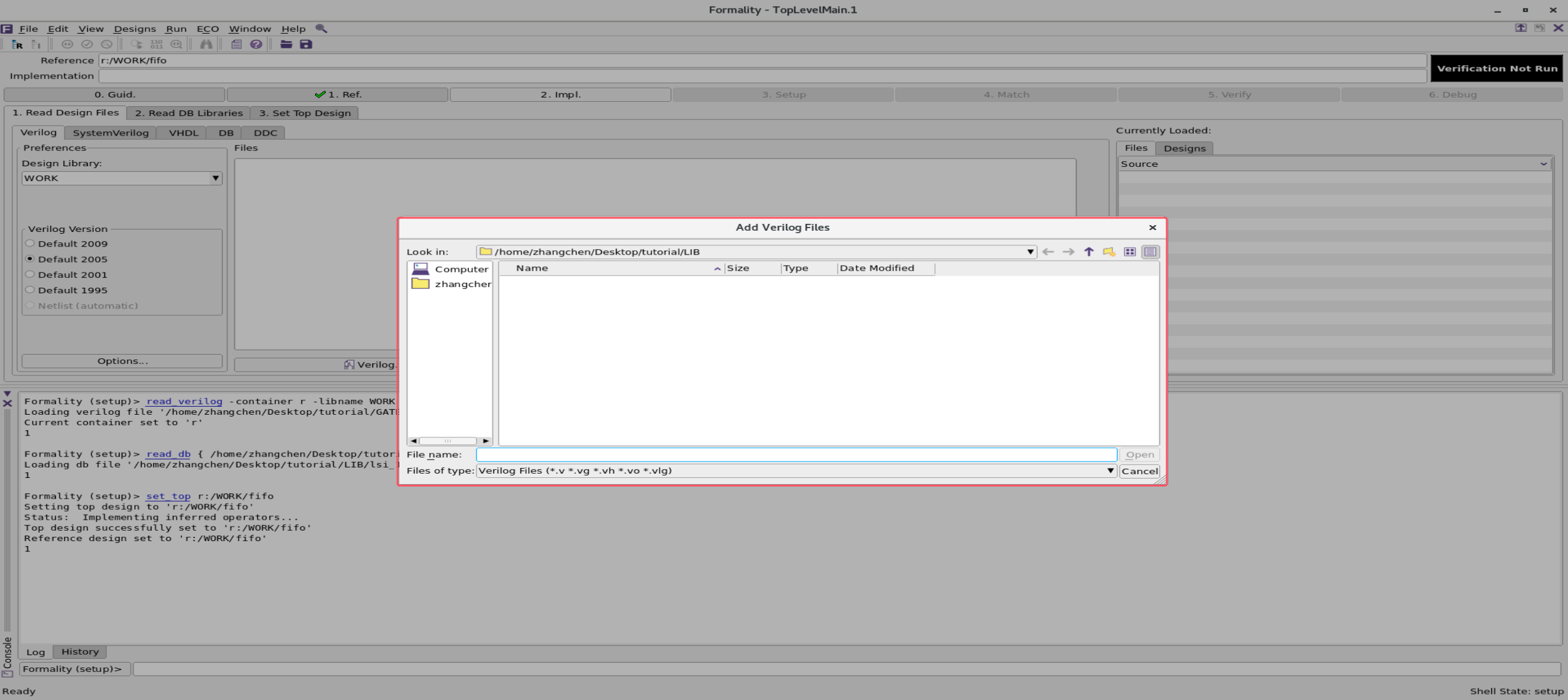The image size is (1568, 700).
Task: Choose the Default 2009 Verilog version
Action: pyautogui.click(x=30, y=243)
